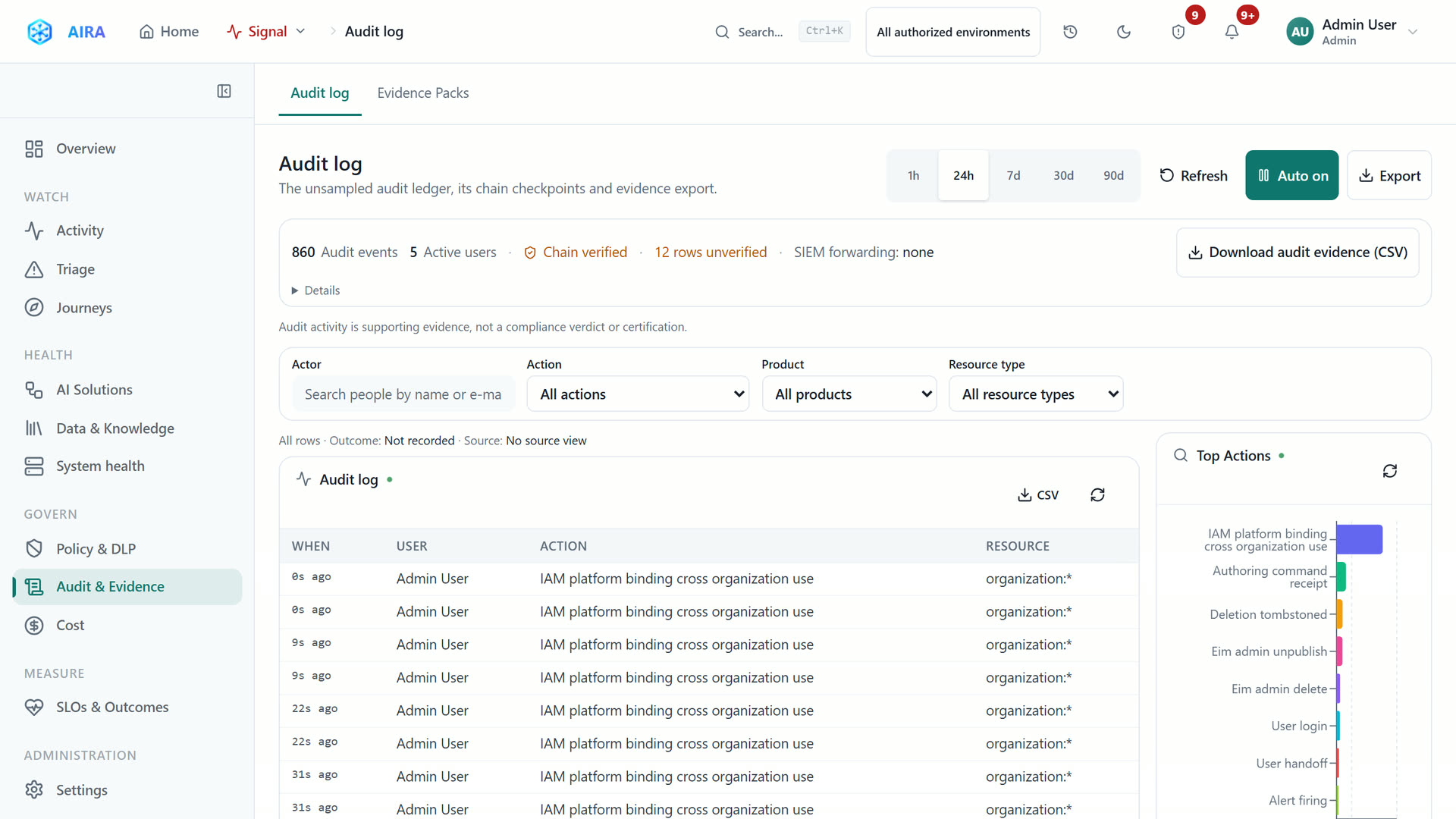
Task: Select the 7d time range
Action: point(1013,175)
